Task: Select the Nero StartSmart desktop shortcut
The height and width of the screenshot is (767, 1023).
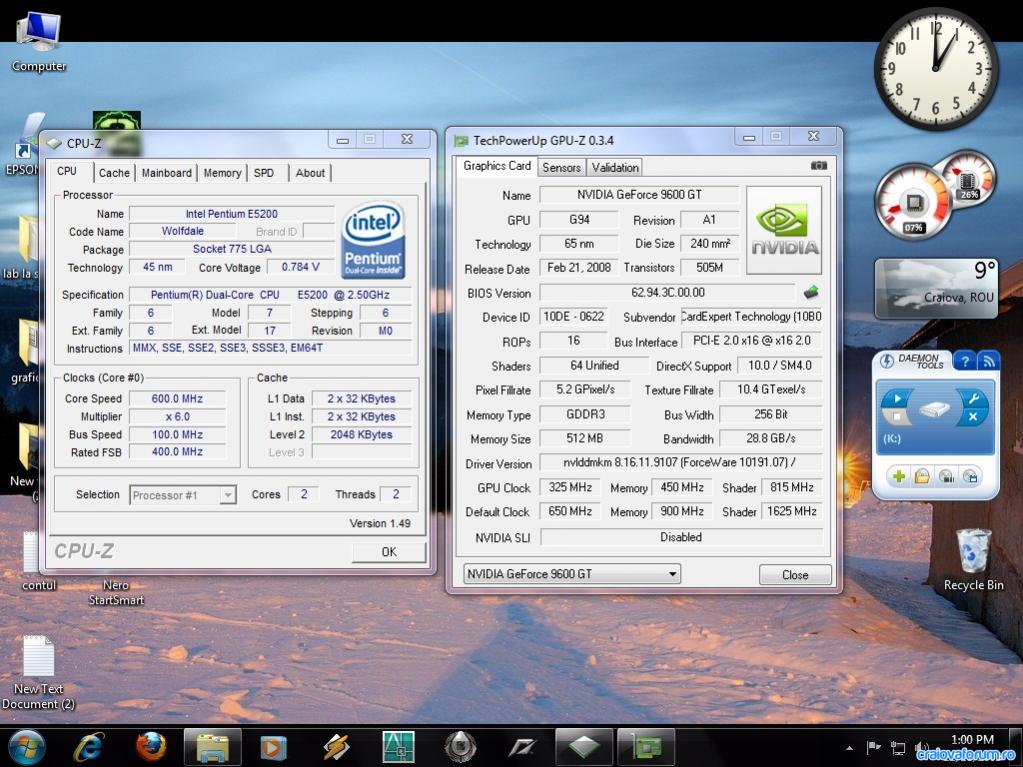Action: [x=115, y=592]
